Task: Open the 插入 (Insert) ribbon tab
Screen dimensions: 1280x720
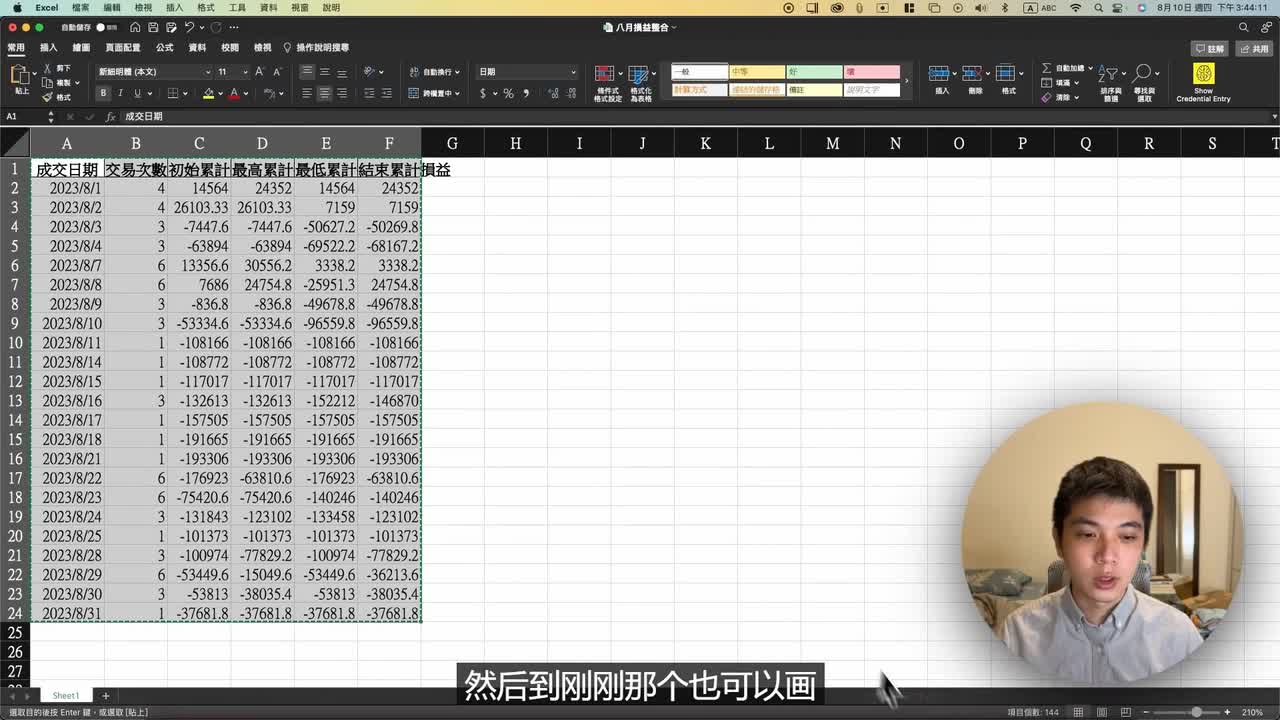Action: (x=48, y=47)
